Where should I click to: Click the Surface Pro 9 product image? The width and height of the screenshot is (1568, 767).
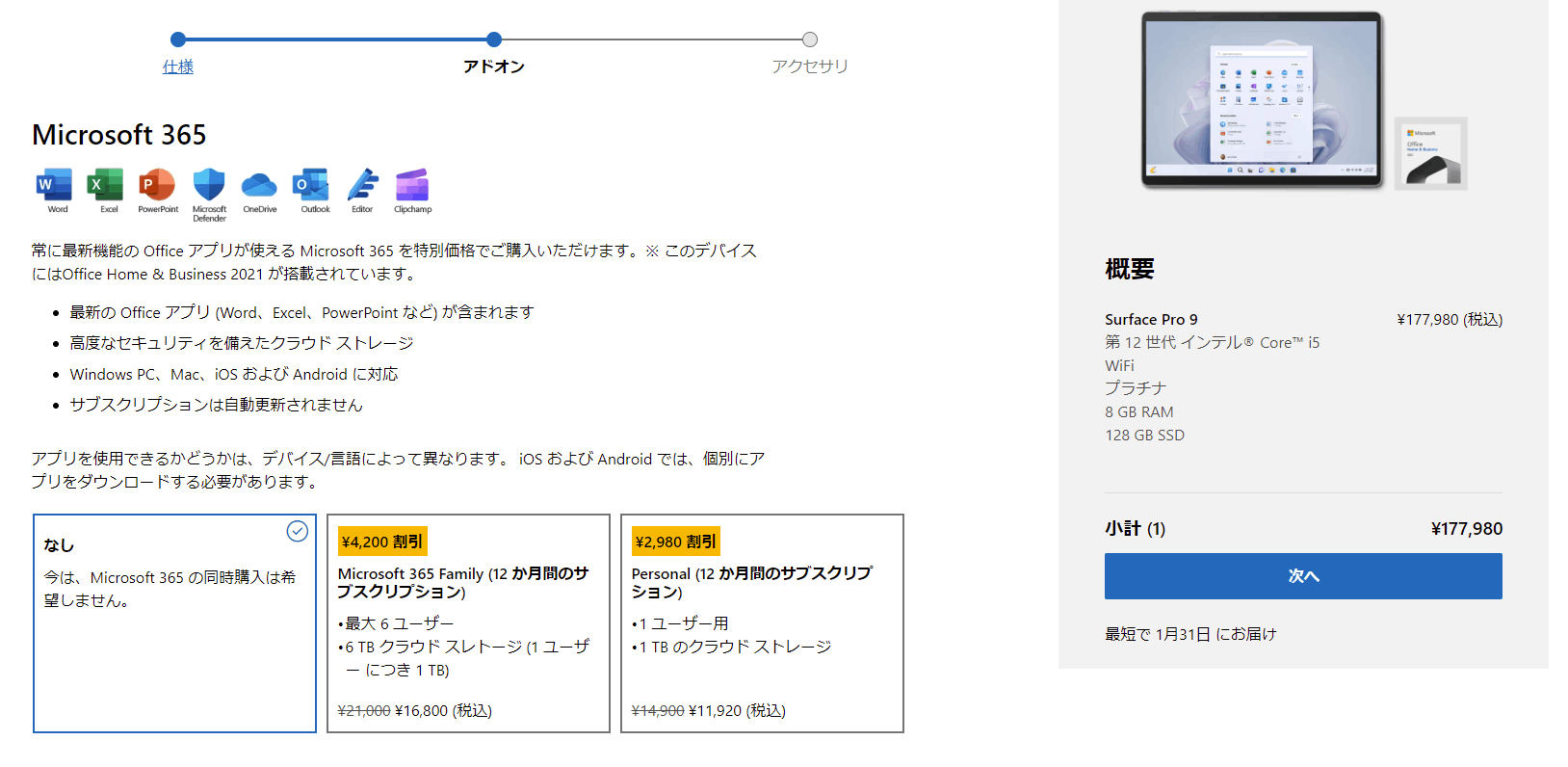click(1262, 99)
